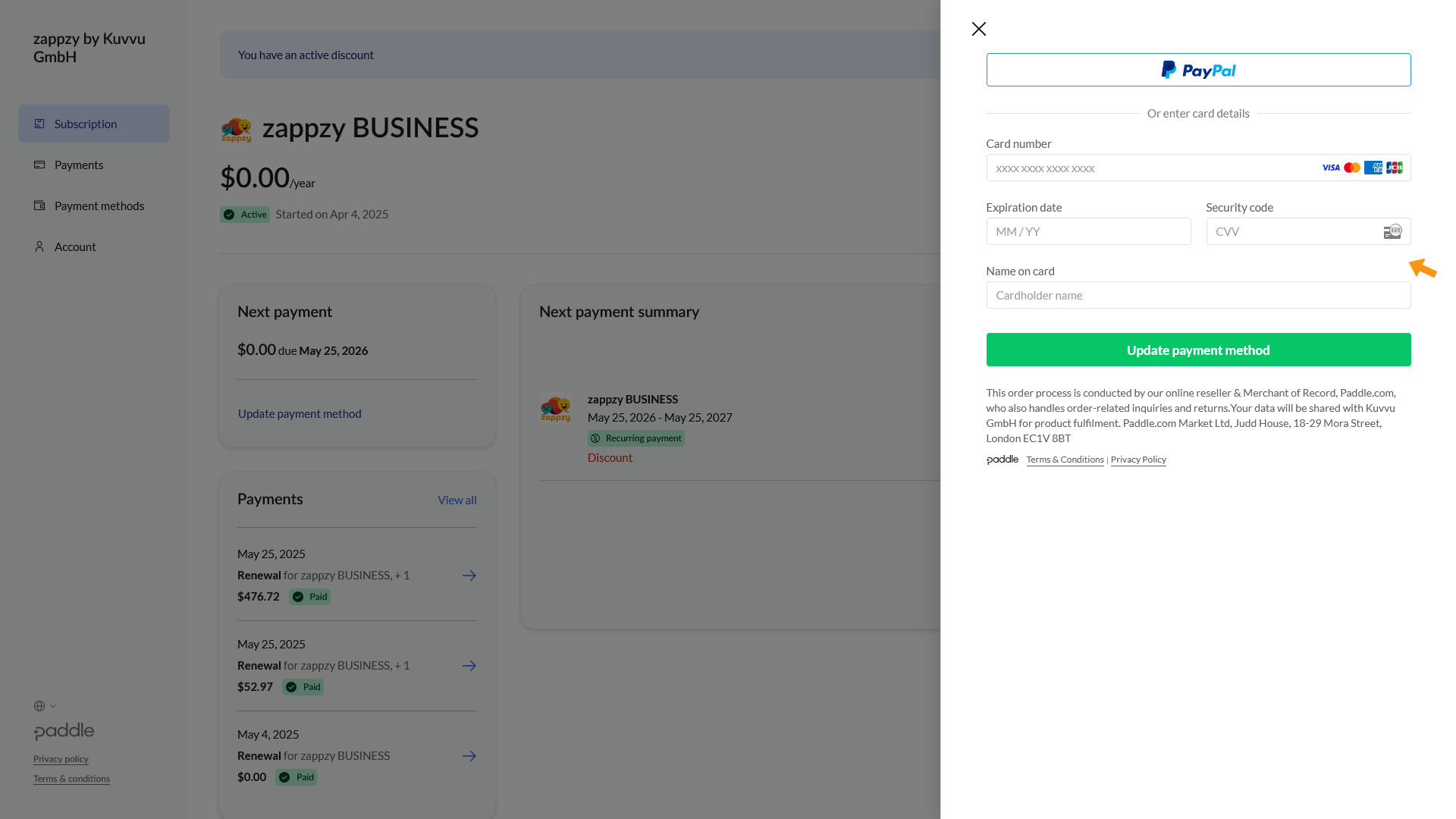
Task: Open the $52.97 renewal payment arrow
Action: click(469, 666)
